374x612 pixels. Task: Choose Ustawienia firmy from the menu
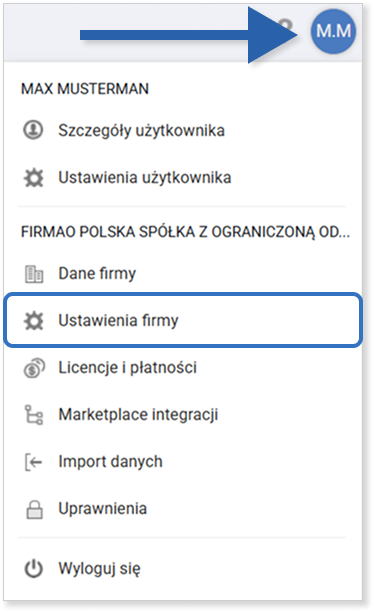[x=183, y=320]
